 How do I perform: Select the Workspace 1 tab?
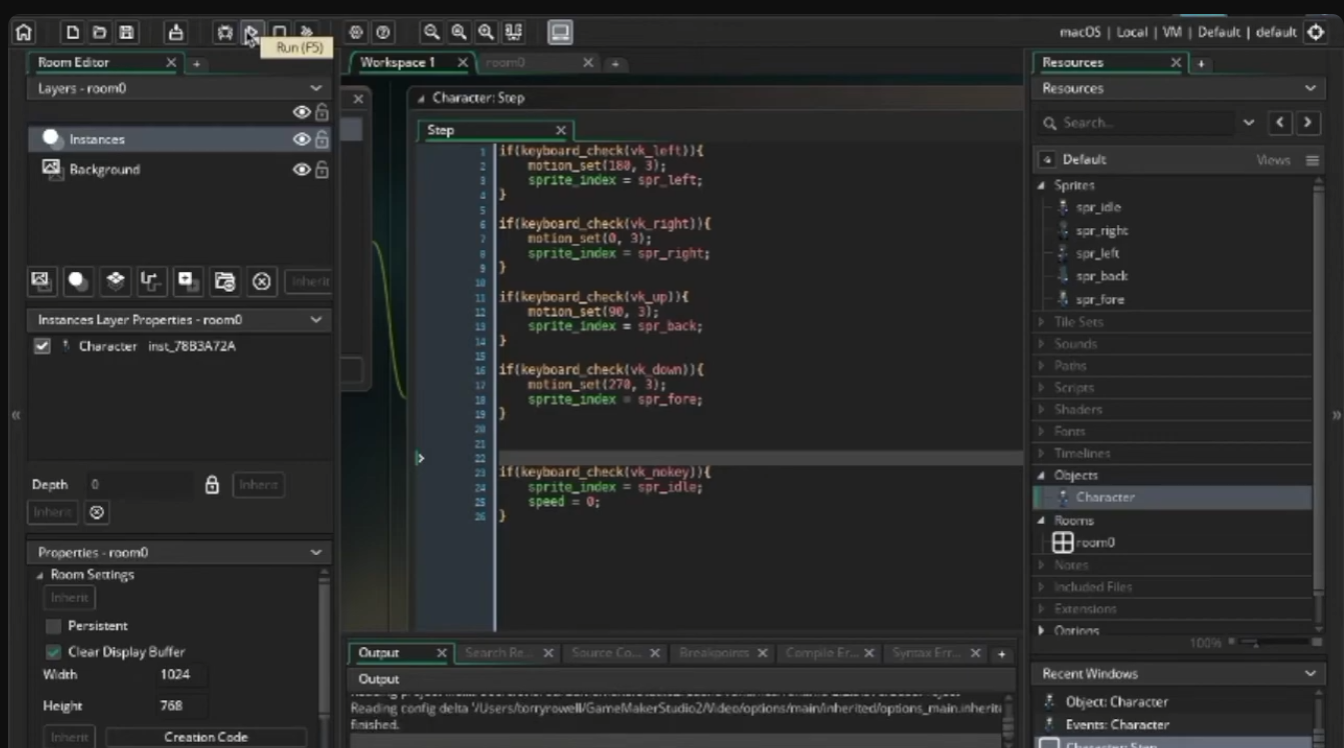398,62
